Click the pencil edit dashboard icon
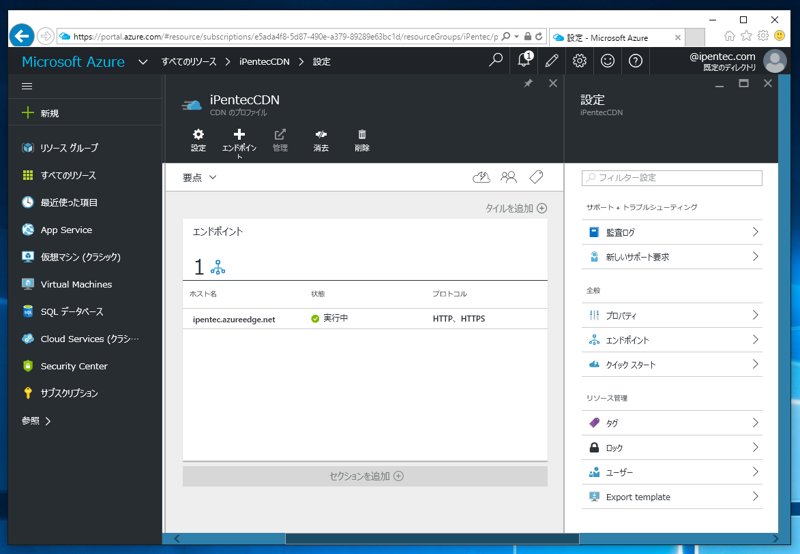The width and height of the screenshot is (800, 554). pos(552,61)
